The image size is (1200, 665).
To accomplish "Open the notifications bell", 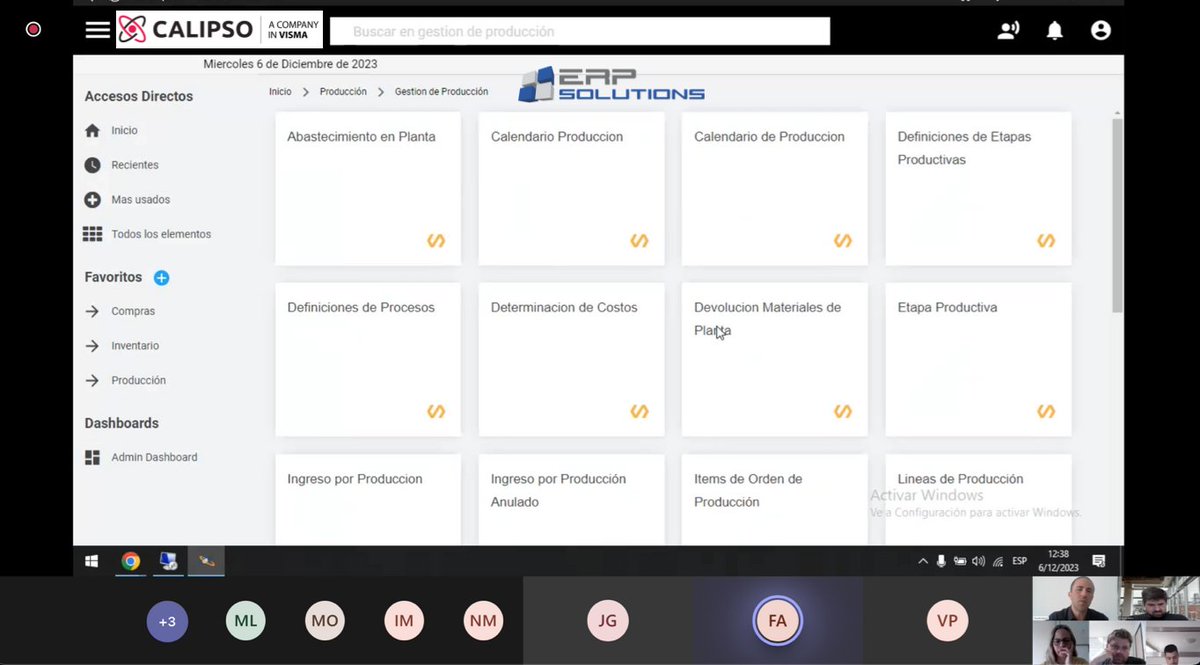I will pos(1054,31).
